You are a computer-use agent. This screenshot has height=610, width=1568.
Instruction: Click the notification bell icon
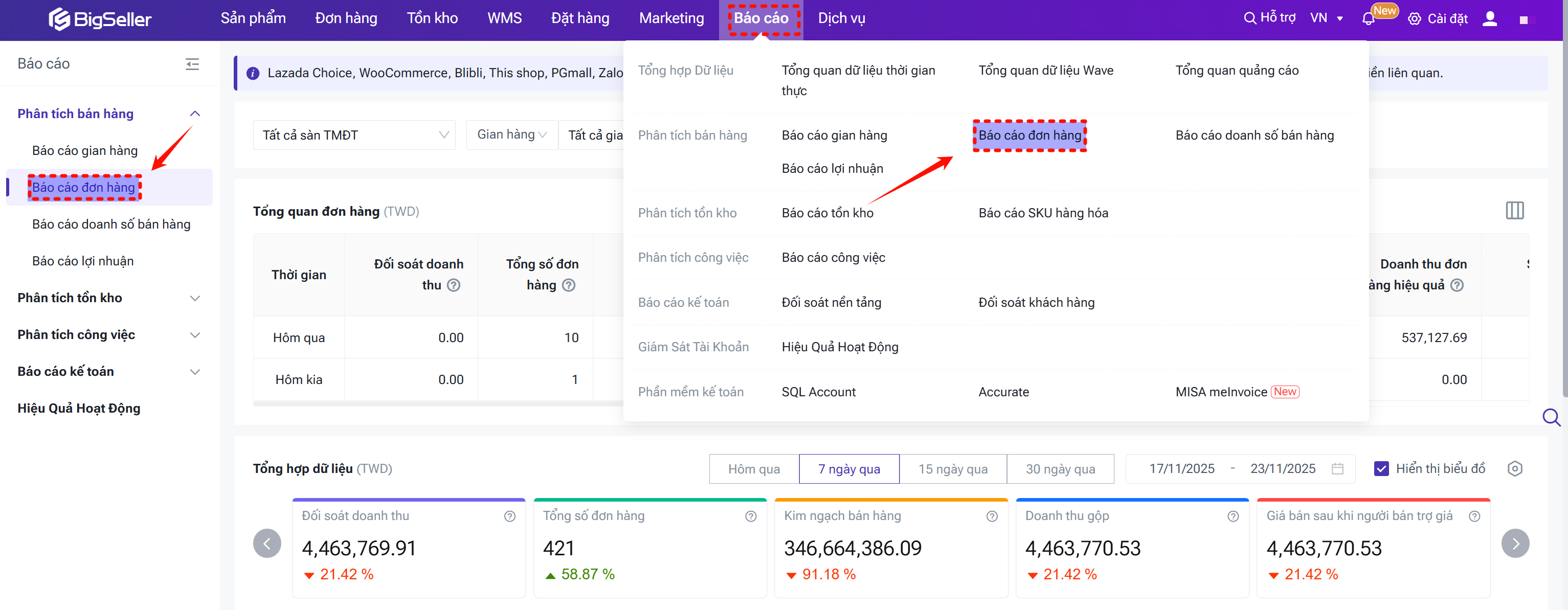pos(1368,19)
